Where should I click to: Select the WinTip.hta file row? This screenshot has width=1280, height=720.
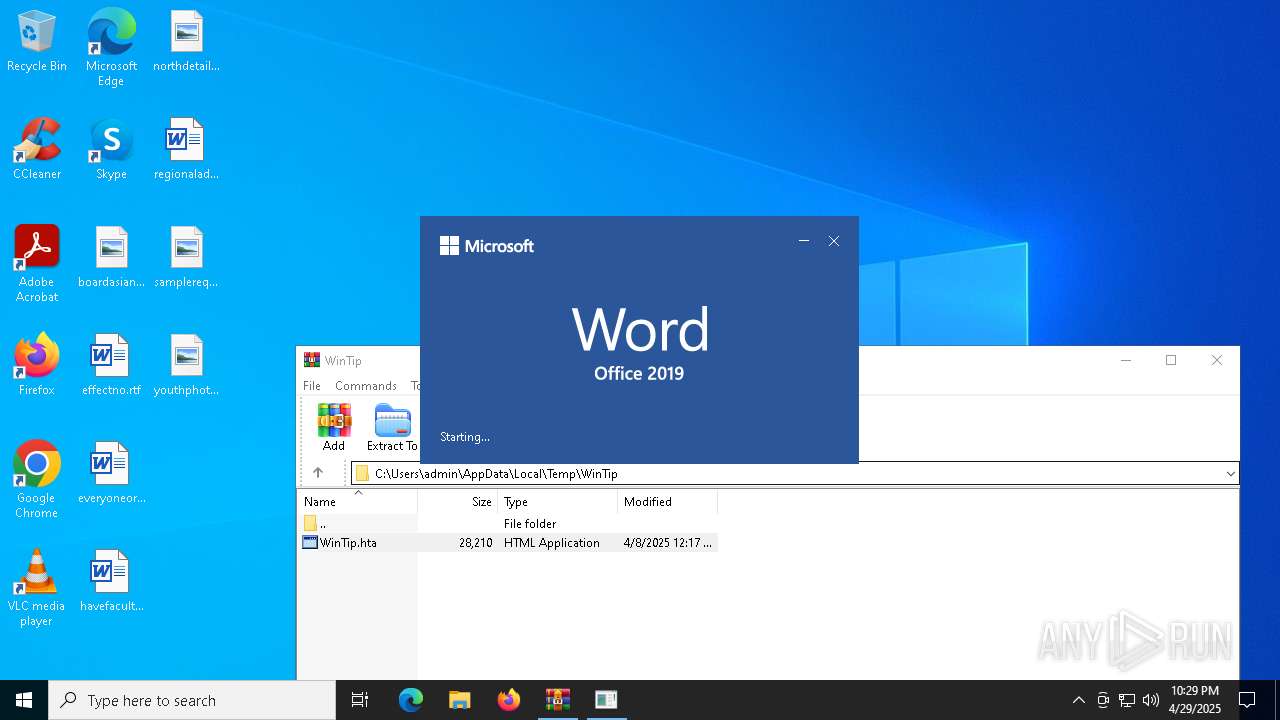click(x=508, y=543)
